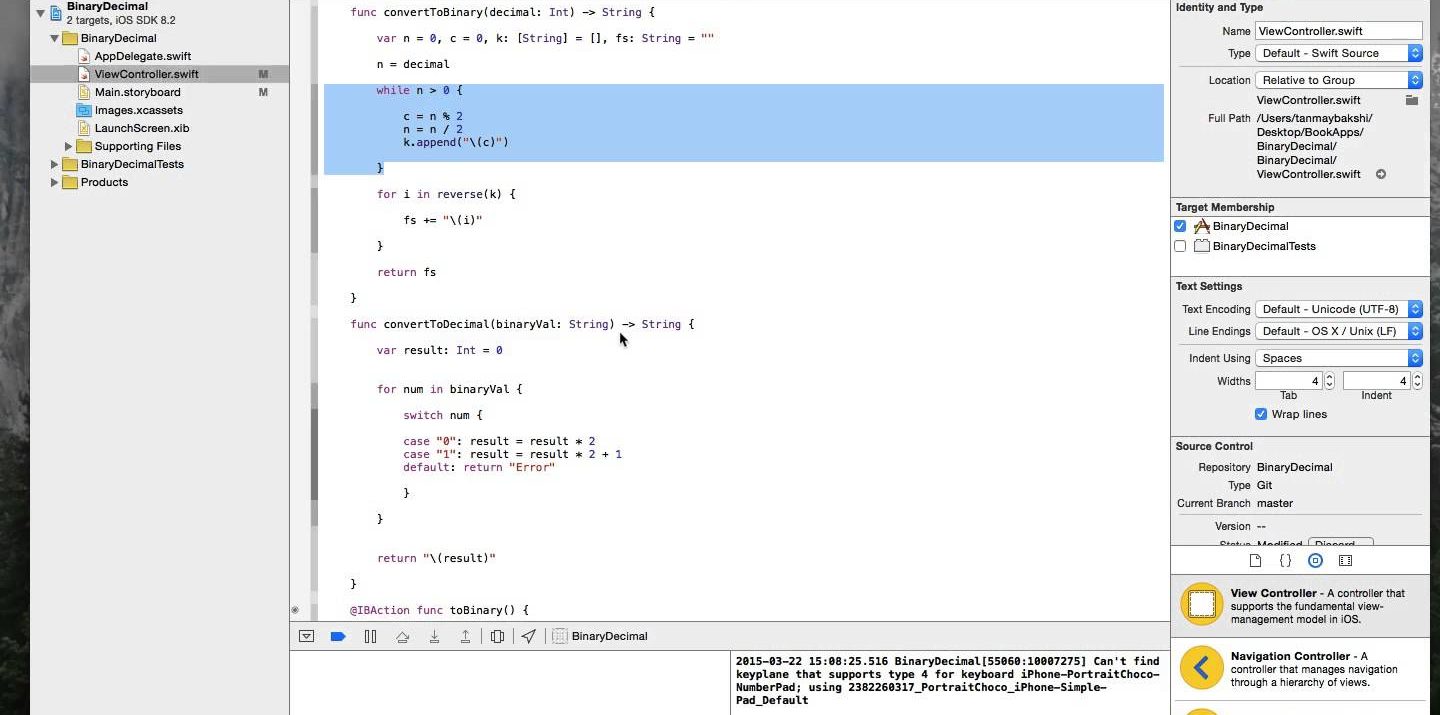Enable BinaryDecimalTests target membership
The image size is (1440, 715).
(1181, 246)
